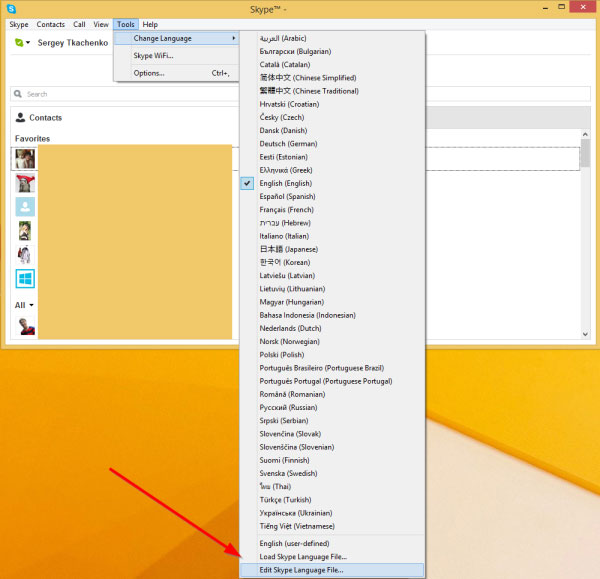600x579 pixels.
Task: Select the contact avatar with the Santa hat
Action: (25, 182)
